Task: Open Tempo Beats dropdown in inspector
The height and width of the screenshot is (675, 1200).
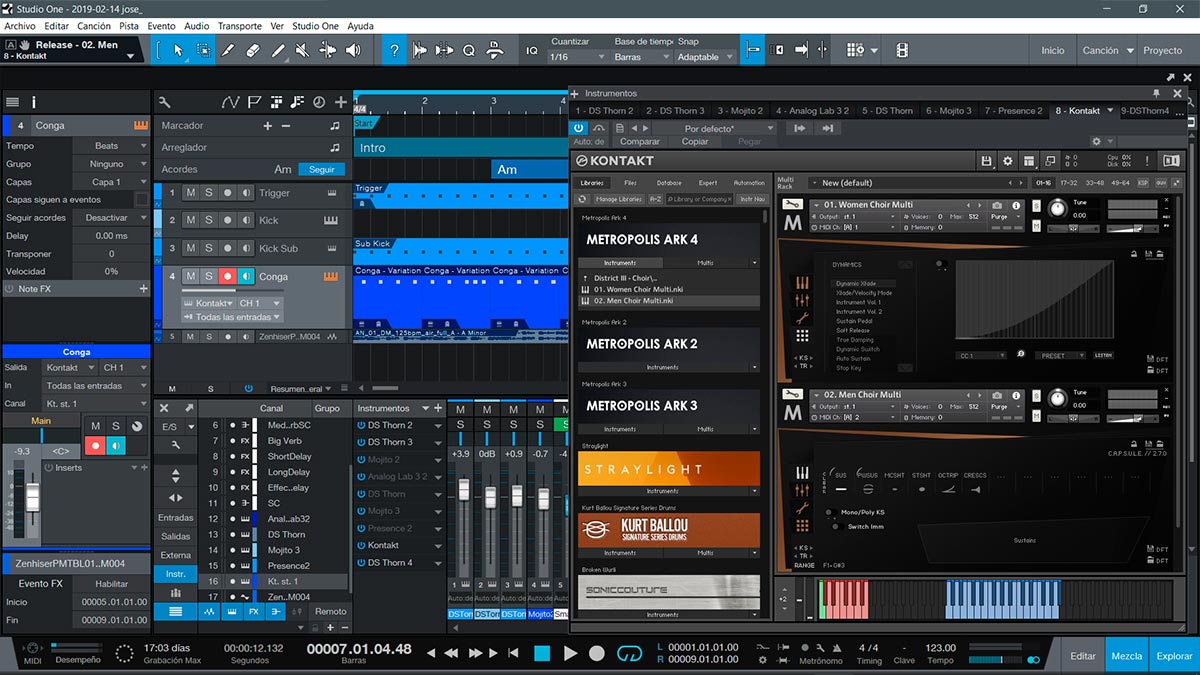Action: coord(110,146)
